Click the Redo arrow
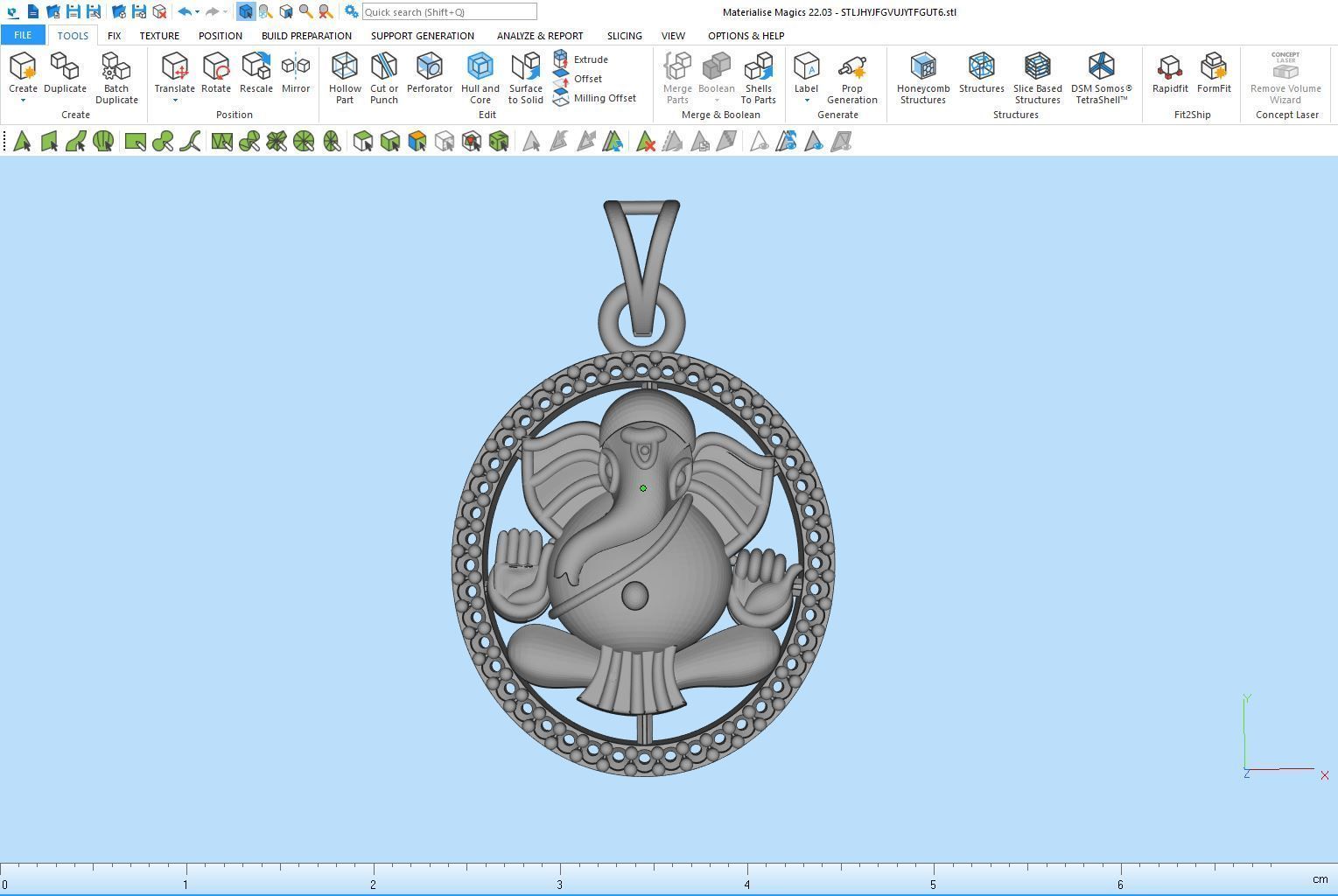 [212, 12]
